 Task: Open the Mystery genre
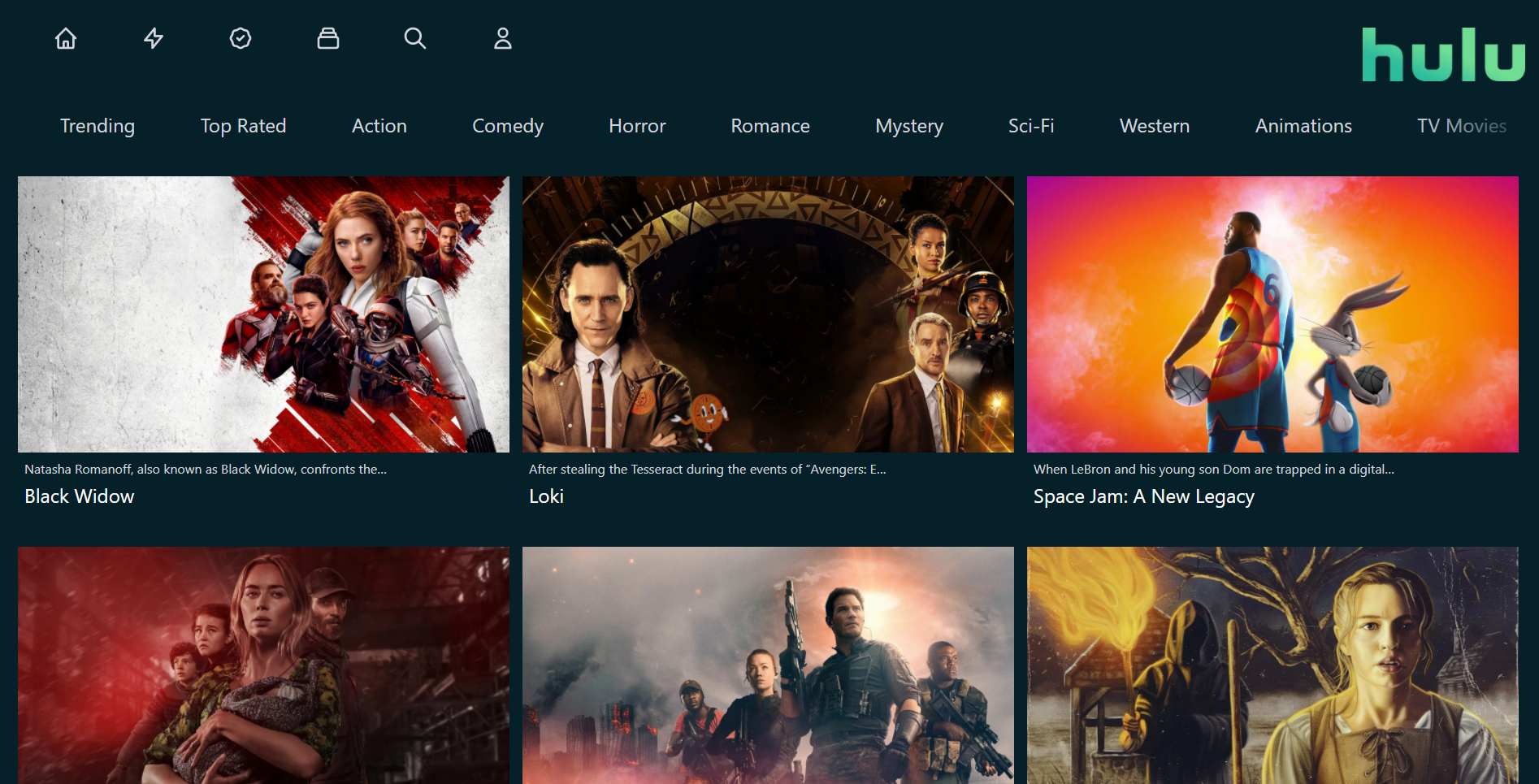pos(909,126)
